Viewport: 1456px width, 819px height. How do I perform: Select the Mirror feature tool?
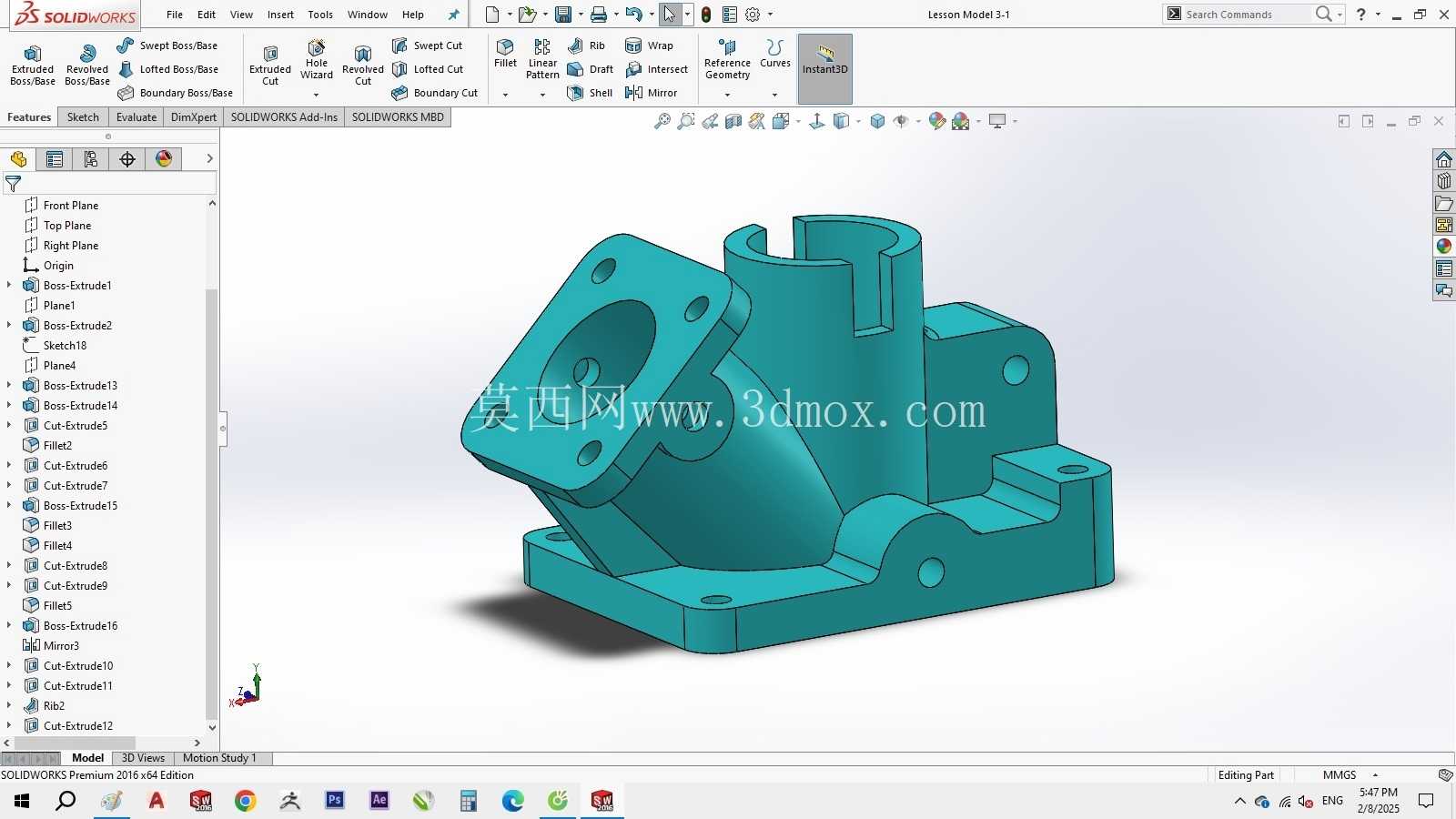[652, 93]
